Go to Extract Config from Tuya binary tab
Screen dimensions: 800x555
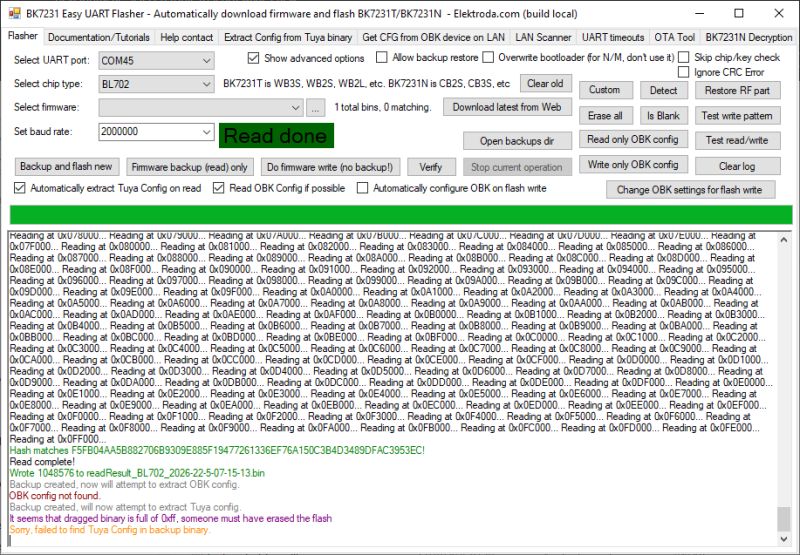[x=288, y=37]
